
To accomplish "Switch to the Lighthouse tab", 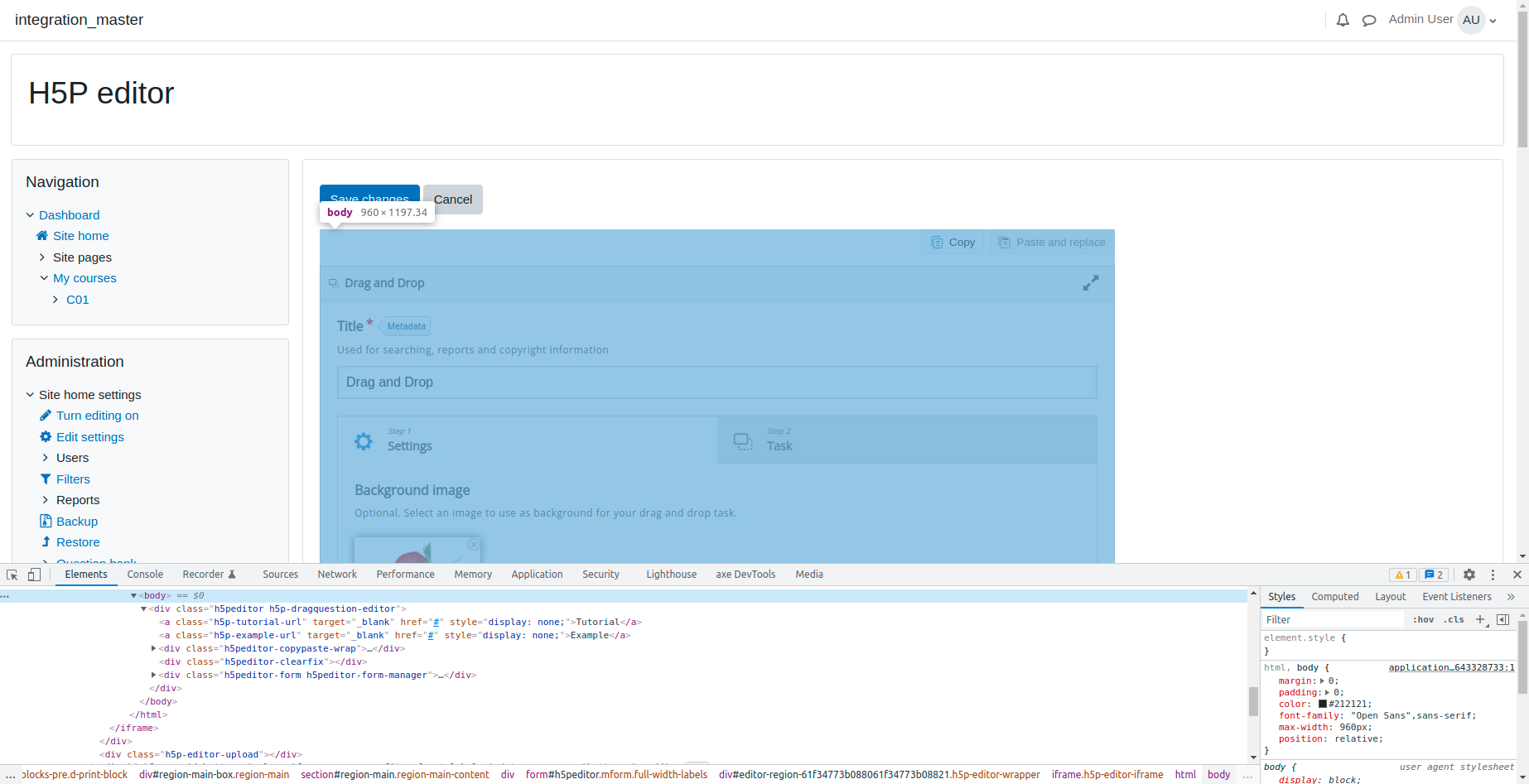I will pos(671,575).
